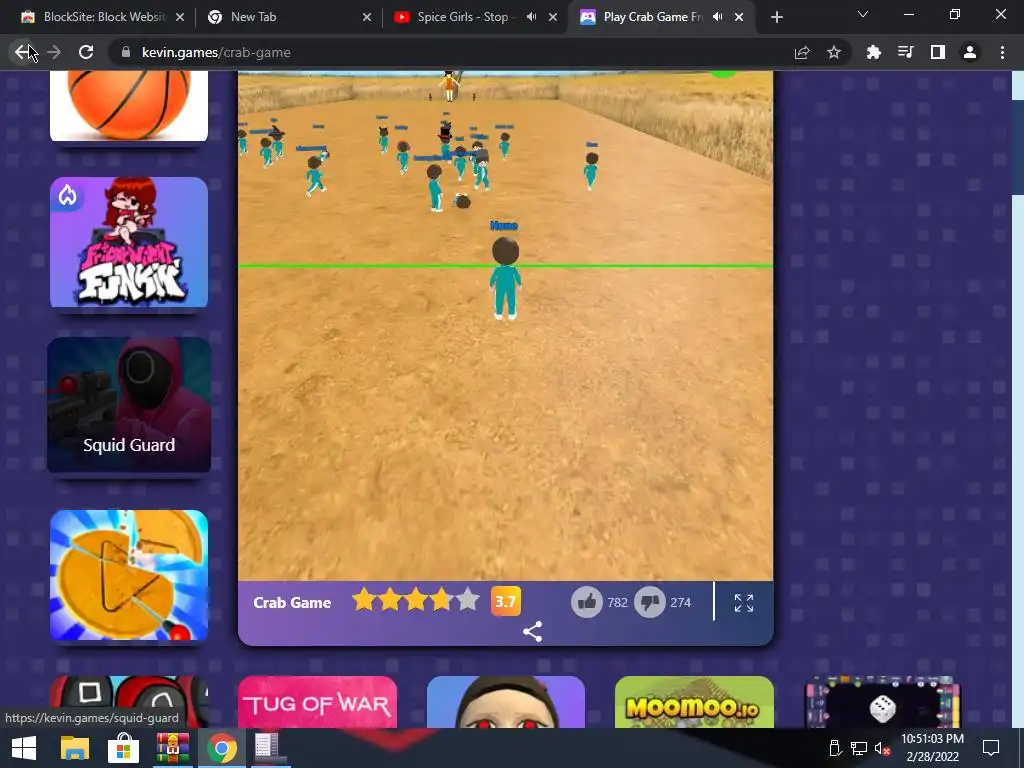Open the media control icon in toolbar
The image size is (1024, 768).
point(905,52)
